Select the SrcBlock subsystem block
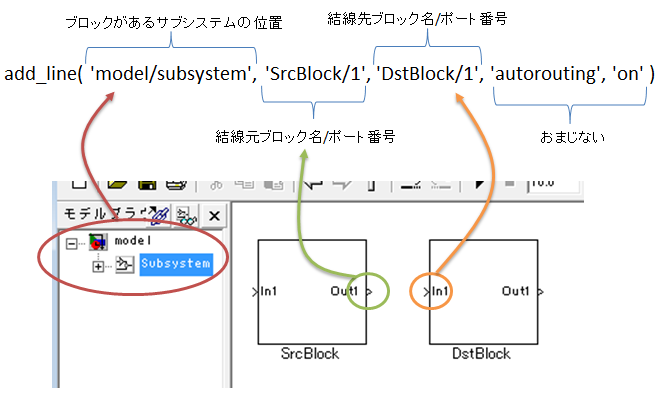Image resolution: width=662 pixels, height=398 pixels. [312, 292]
